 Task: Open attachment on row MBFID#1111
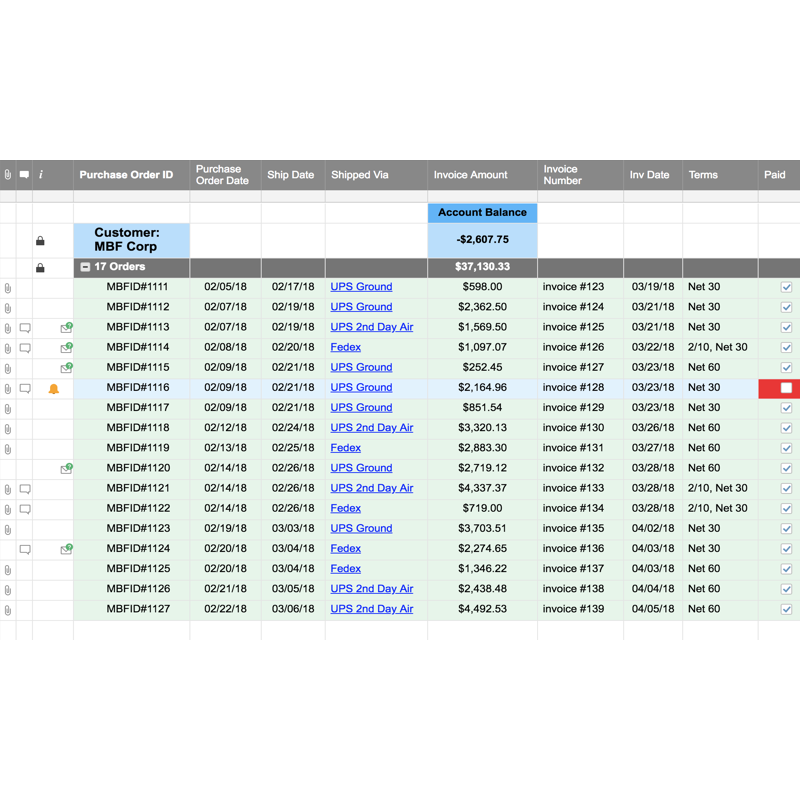[x=8, y=287]
